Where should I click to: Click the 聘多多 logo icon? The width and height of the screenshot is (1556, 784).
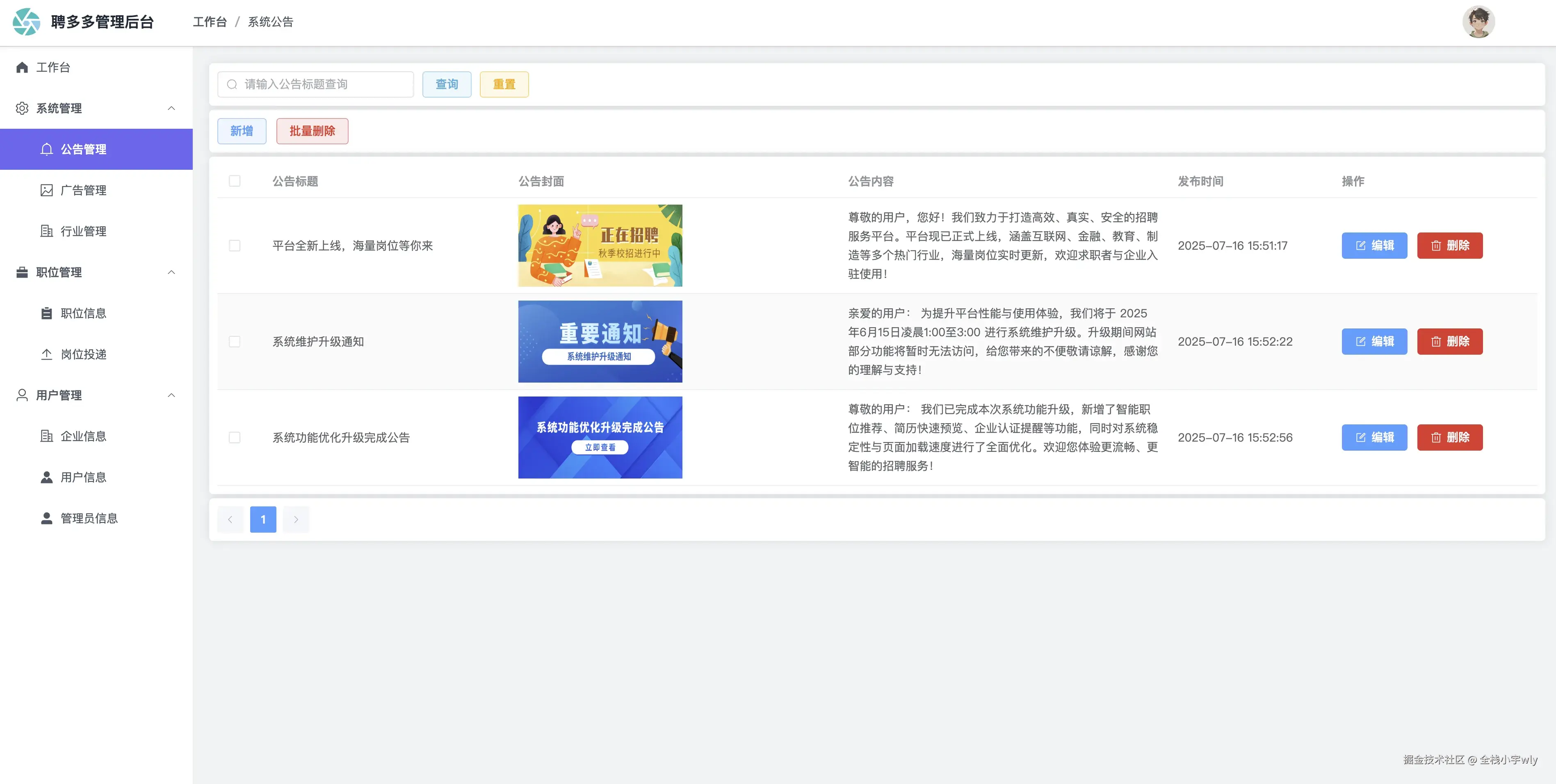point(26,22)
